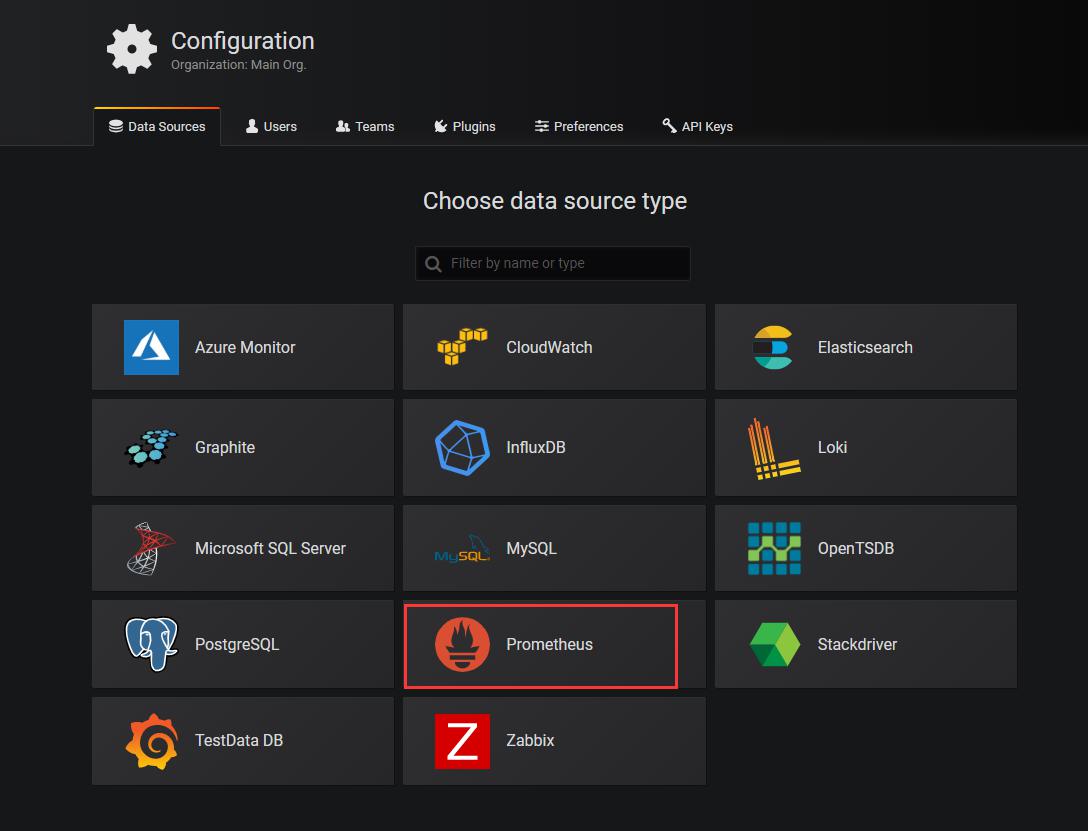Screen dimensions: 1088x831
Task: Select Prometheus data source label
Action: [x=550, y=644]
